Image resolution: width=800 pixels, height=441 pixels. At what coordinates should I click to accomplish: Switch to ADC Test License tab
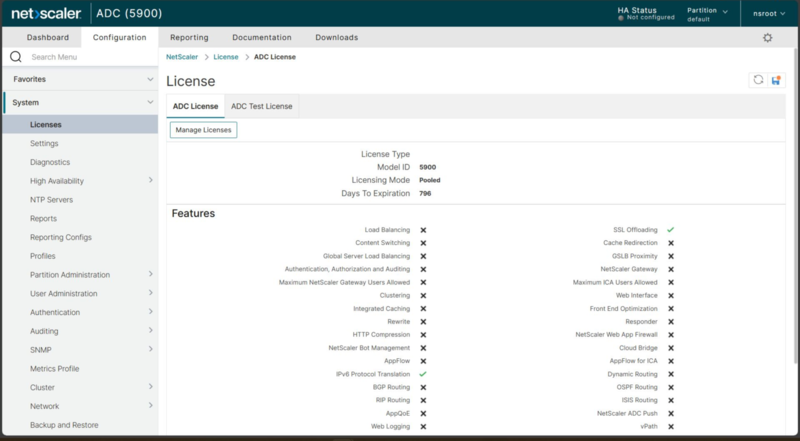pyautogui.click(x=262, y=106)
